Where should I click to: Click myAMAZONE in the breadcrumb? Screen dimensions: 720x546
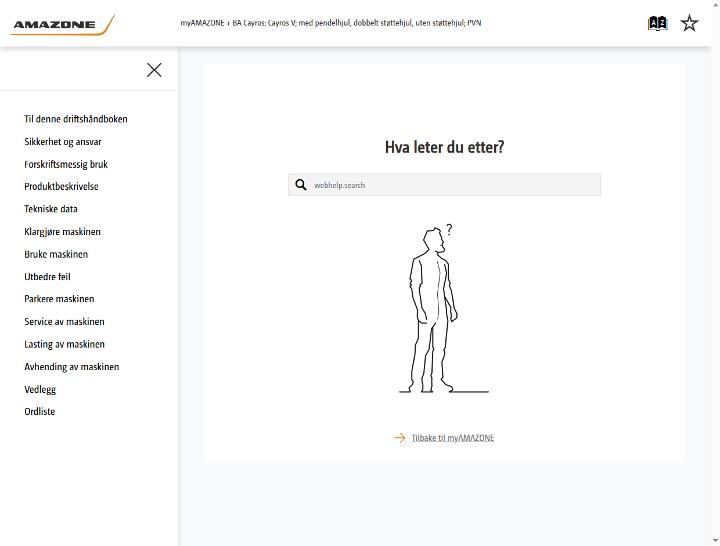click(202, 23)
